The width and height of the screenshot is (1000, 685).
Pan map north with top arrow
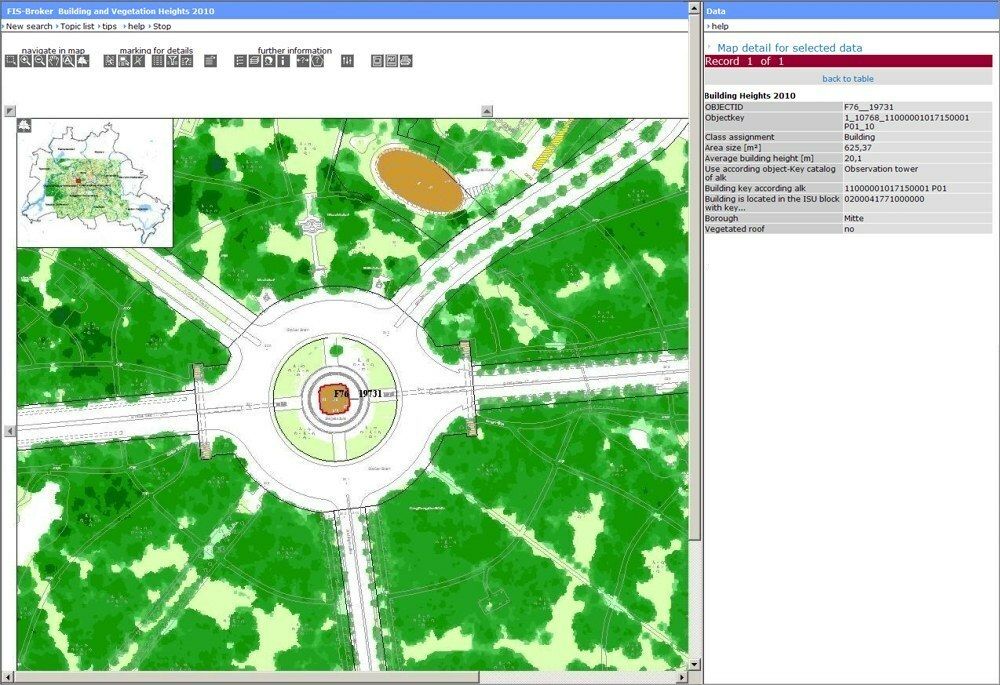point(487,111)
